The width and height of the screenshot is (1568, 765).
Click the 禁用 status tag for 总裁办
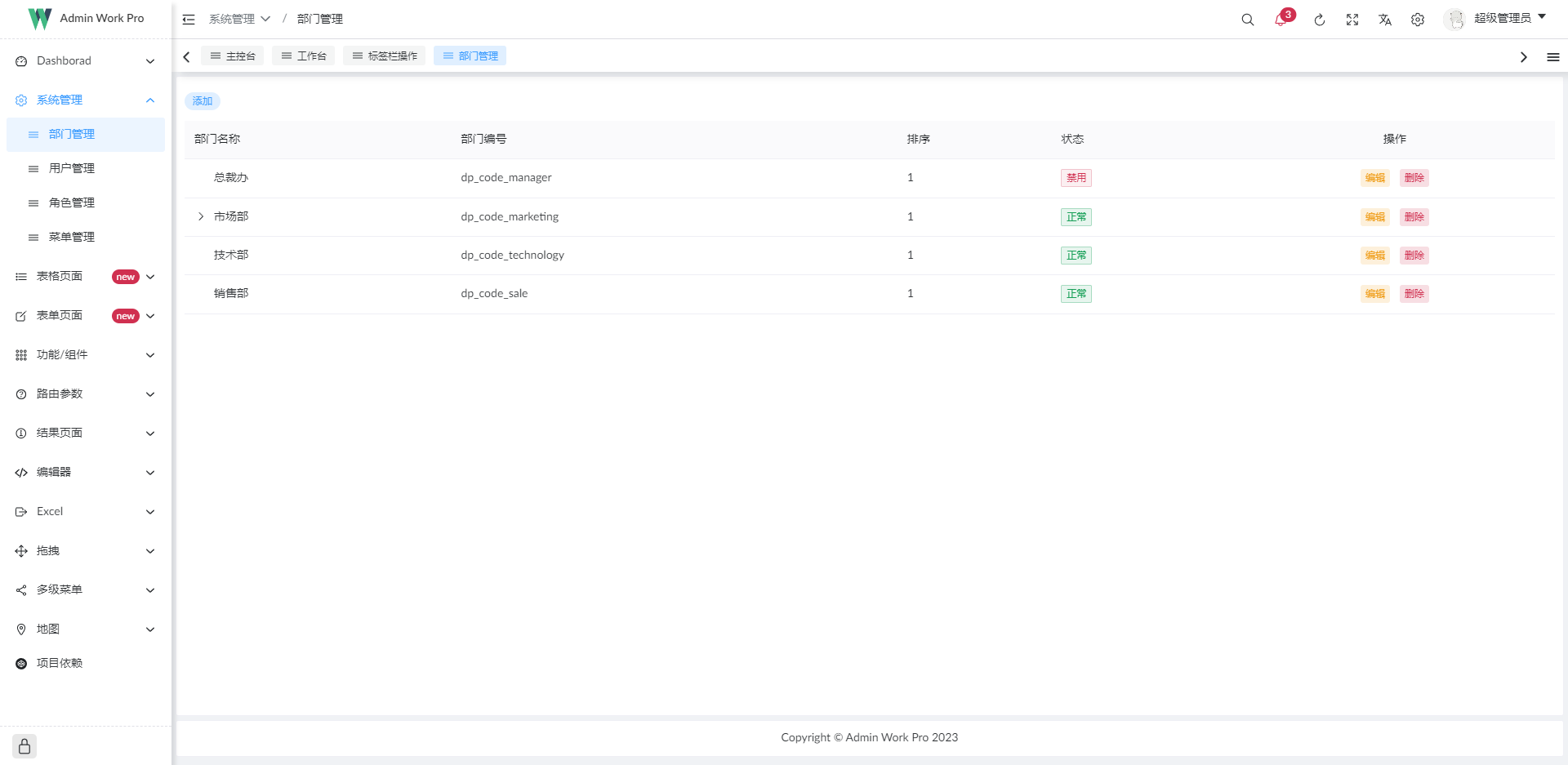click(1076, 177)
